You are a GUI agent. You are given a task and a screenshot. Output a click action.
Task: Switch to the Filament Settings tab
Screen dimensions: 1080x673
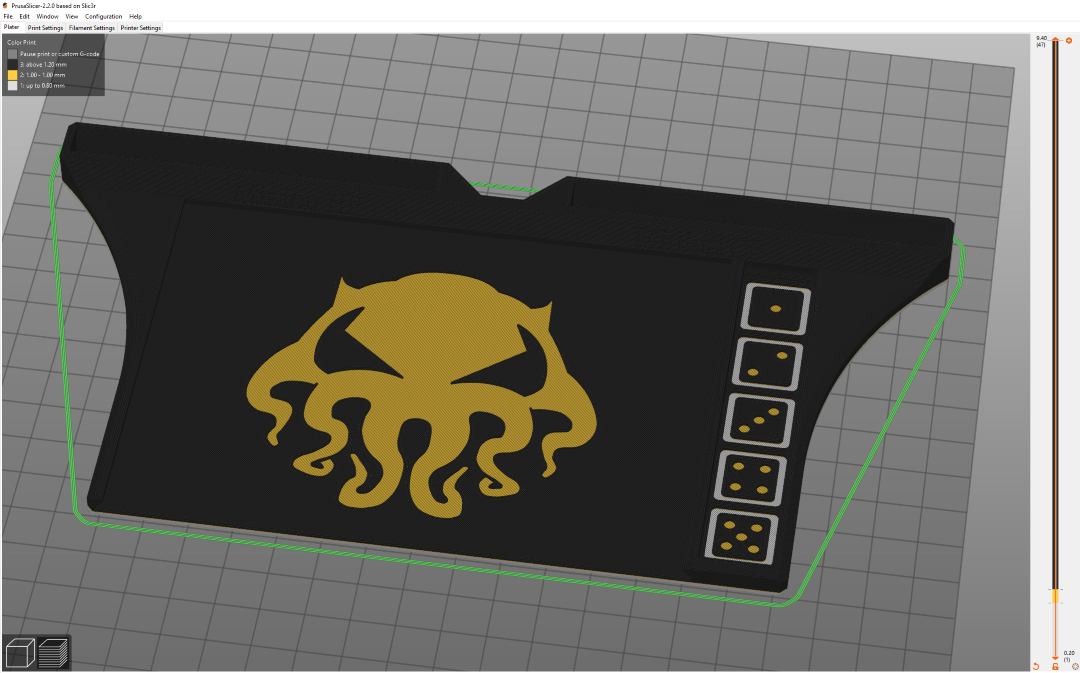[x=92, y=28]
